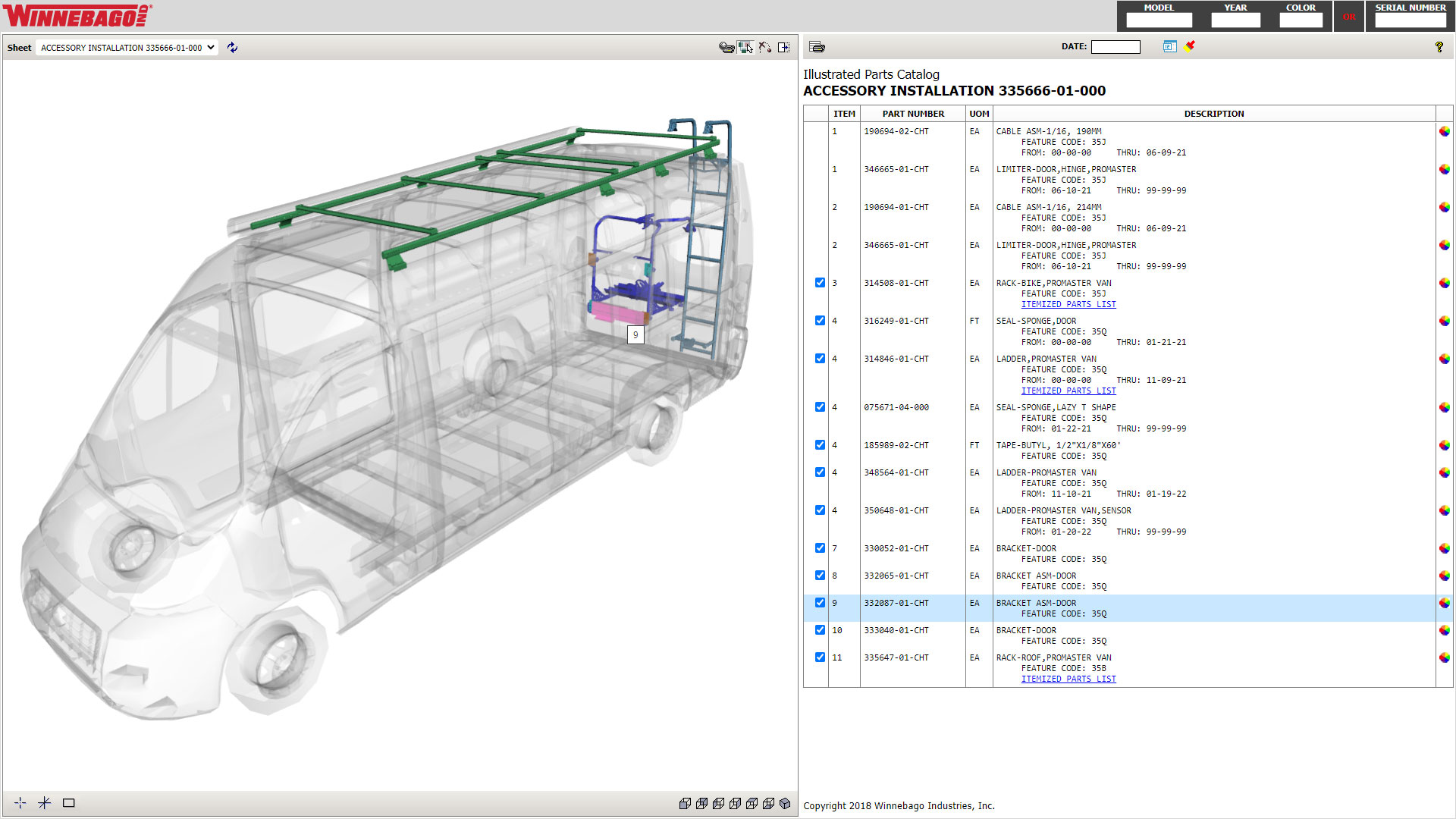The width and height of the screenshot is (1456, 819).
Task: Click color wheel for 335647-01-CHT row
Action: [1444, 657]
